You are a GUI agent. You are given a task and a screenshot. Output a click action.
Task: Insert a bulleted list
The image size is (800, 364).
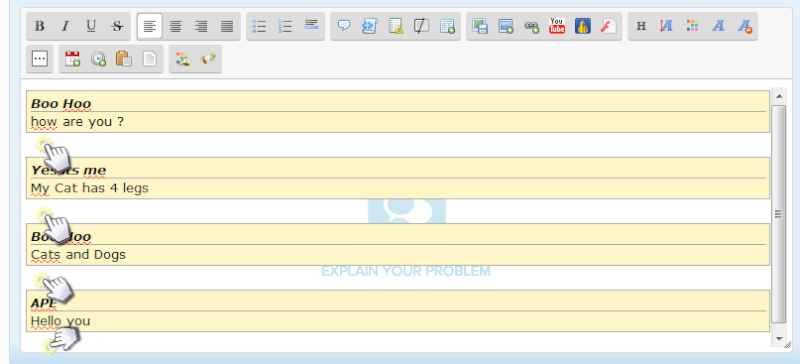click(260, 26)
